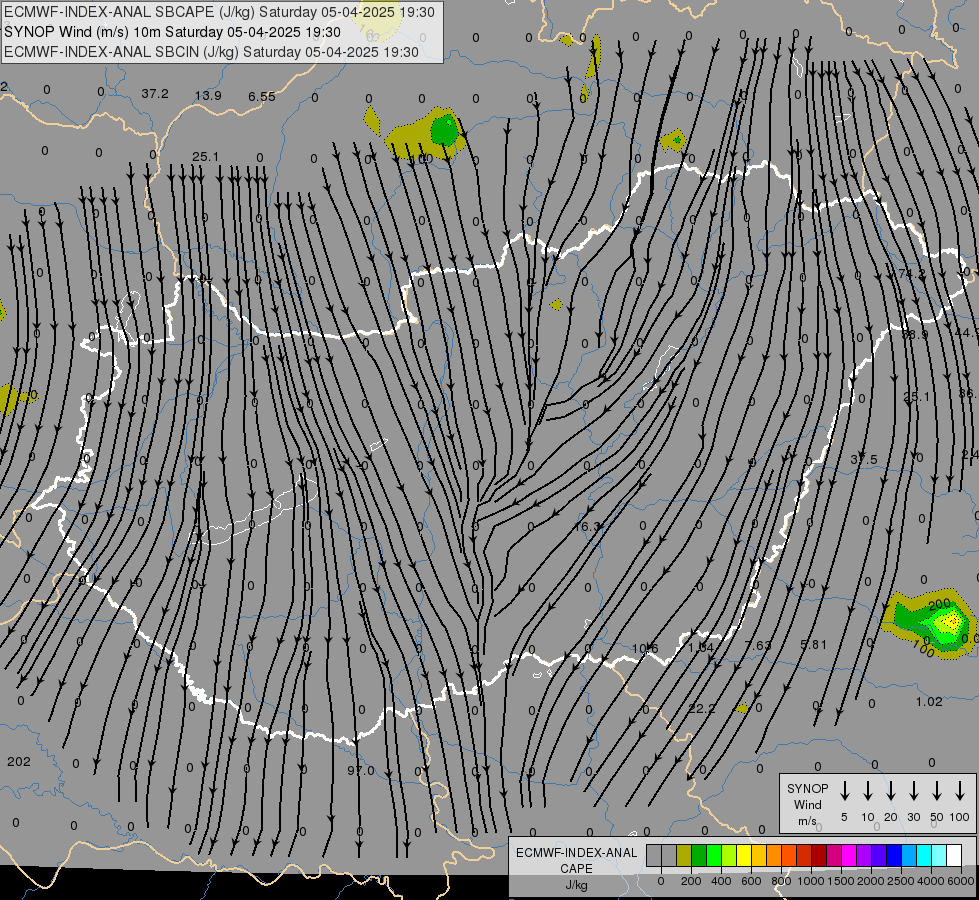Pick the white 6000 J/kg legend swatch

(953, 855)
